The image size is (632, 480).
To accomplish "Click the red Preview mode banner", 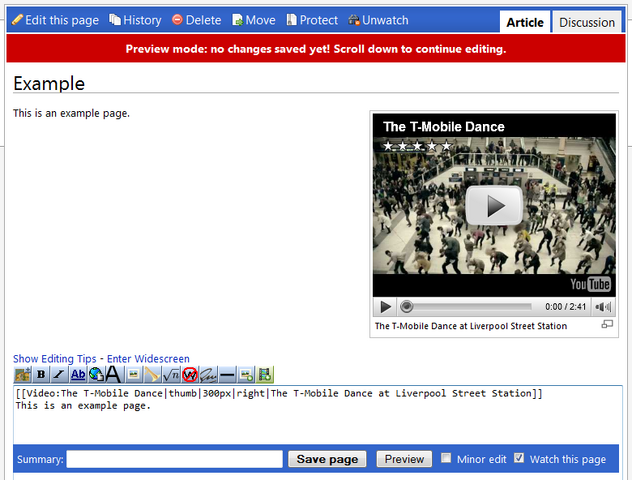I will click(316, 49).
